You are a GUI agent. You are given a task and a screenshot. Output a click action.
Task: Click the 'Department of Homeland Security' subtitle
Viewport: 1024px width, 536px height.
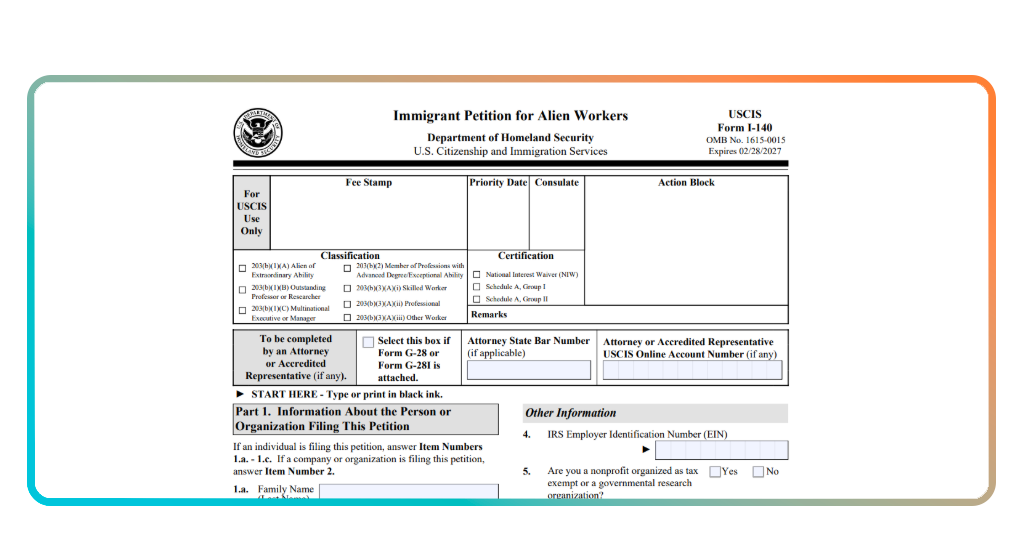(x=511, y=138)
